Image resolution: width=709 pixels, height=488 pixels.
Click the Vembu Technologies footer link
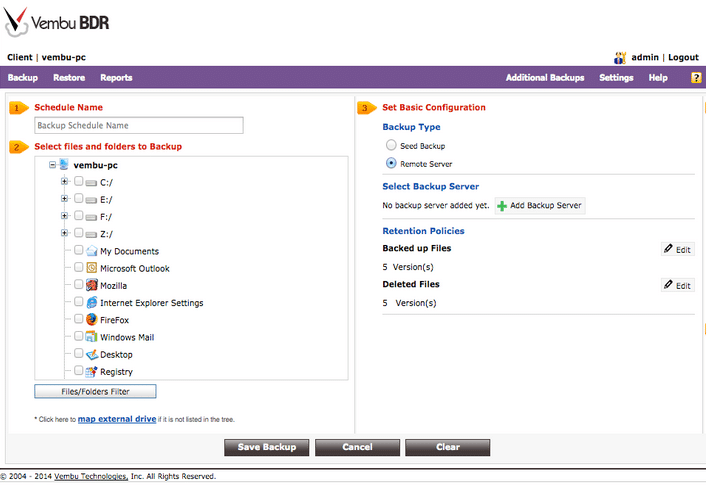point(90,476)
